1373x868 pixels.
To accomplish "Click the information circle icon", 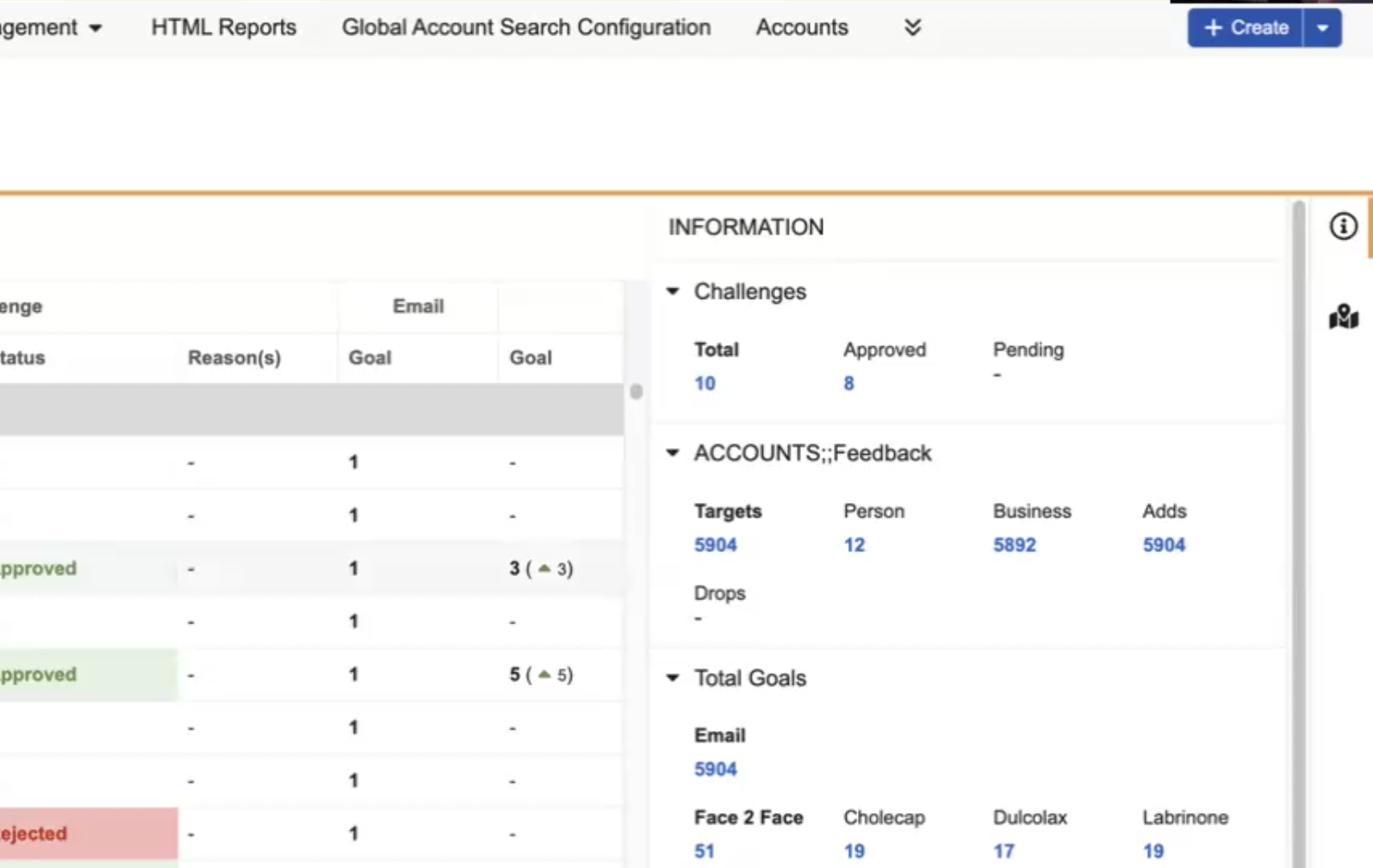I will (1343, 226).
